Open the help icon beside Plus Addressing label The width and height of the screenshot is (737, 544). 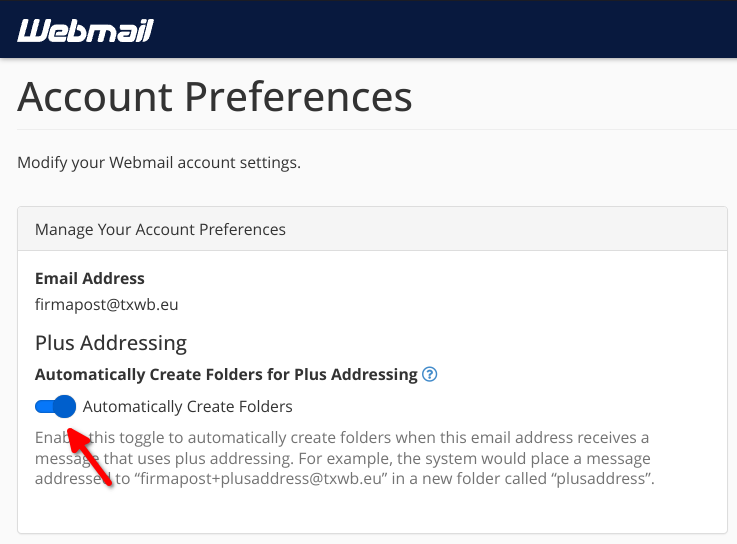[x=430, y=375]
